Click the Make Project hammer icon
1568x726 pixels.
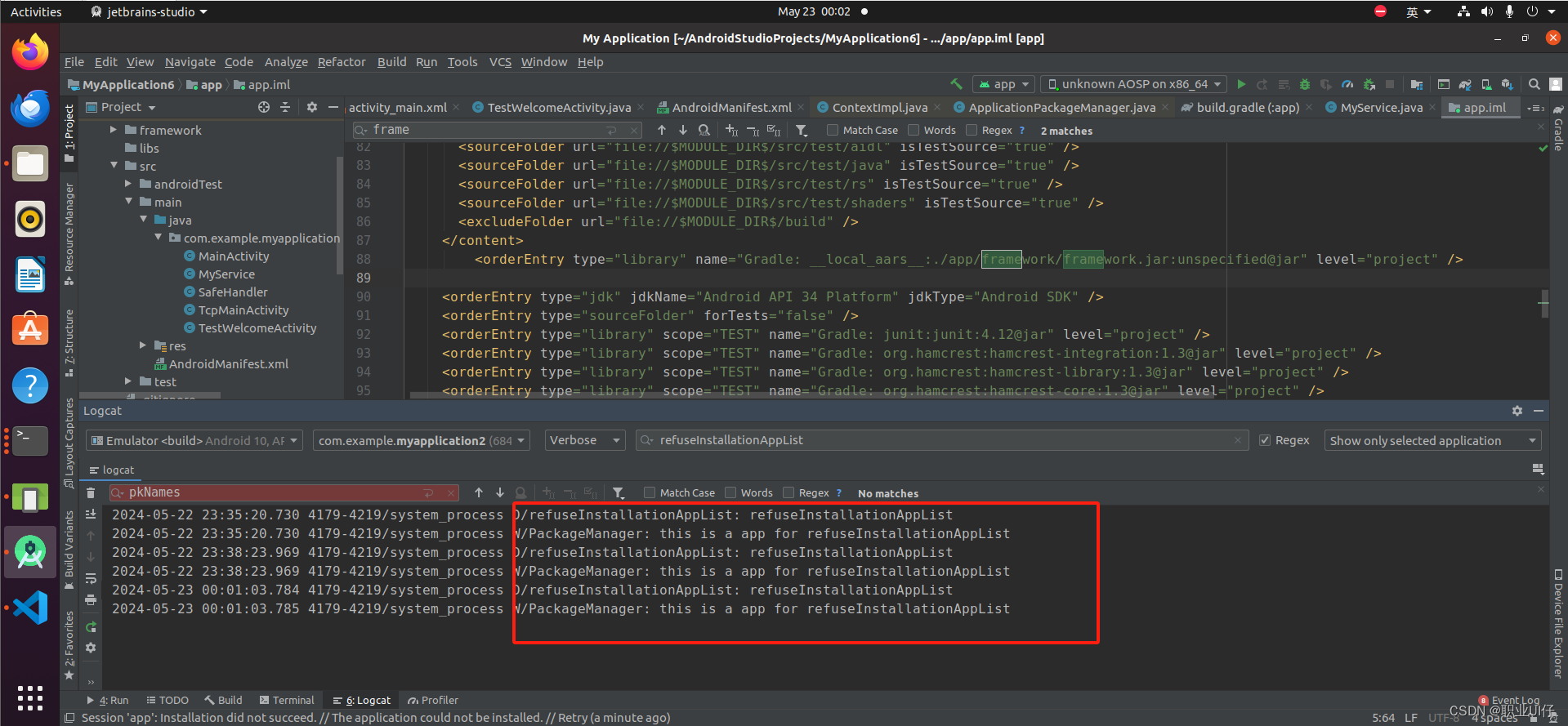(956, 84)
